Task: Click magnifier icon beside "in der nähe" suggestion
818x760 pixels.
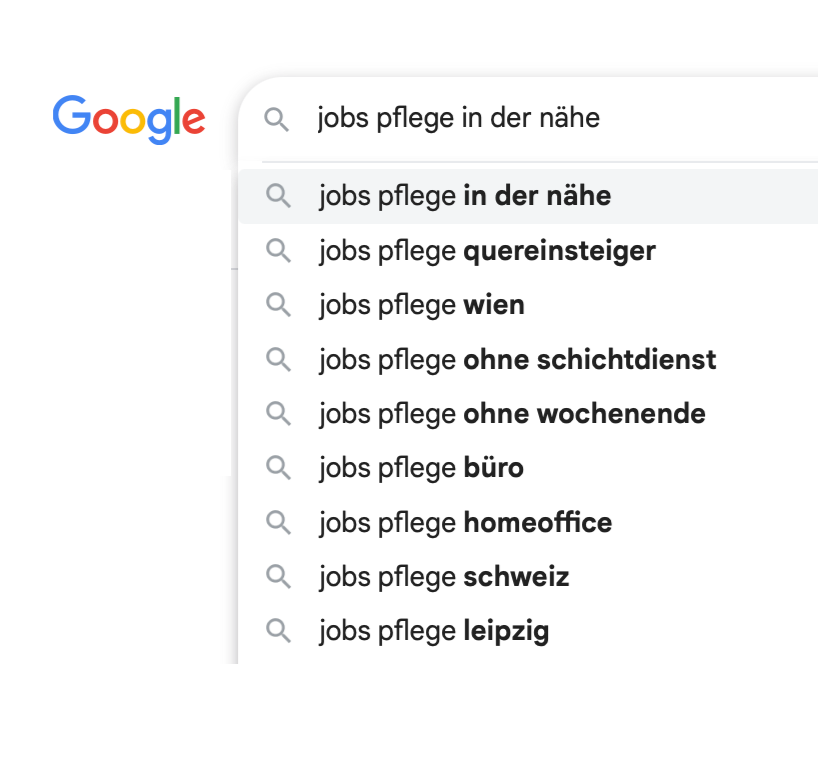Action: [278, 196]
